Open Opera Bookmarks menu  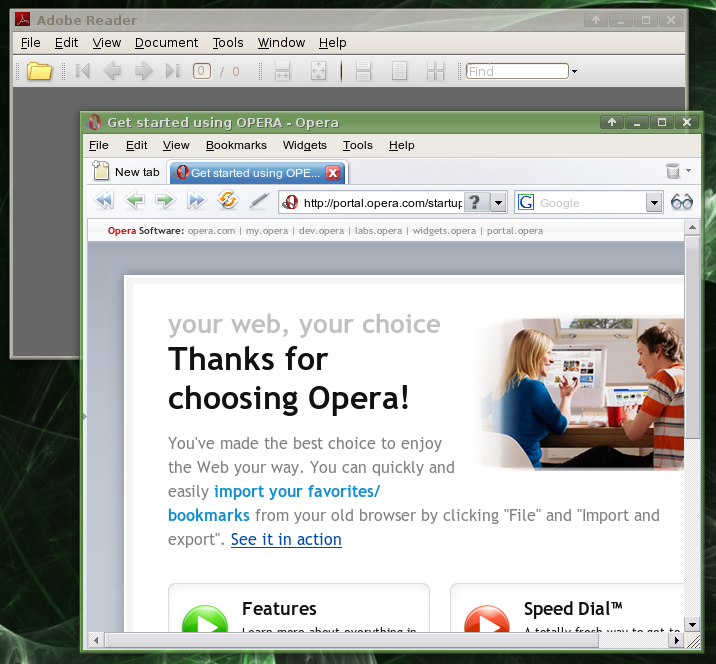(236, 145)
